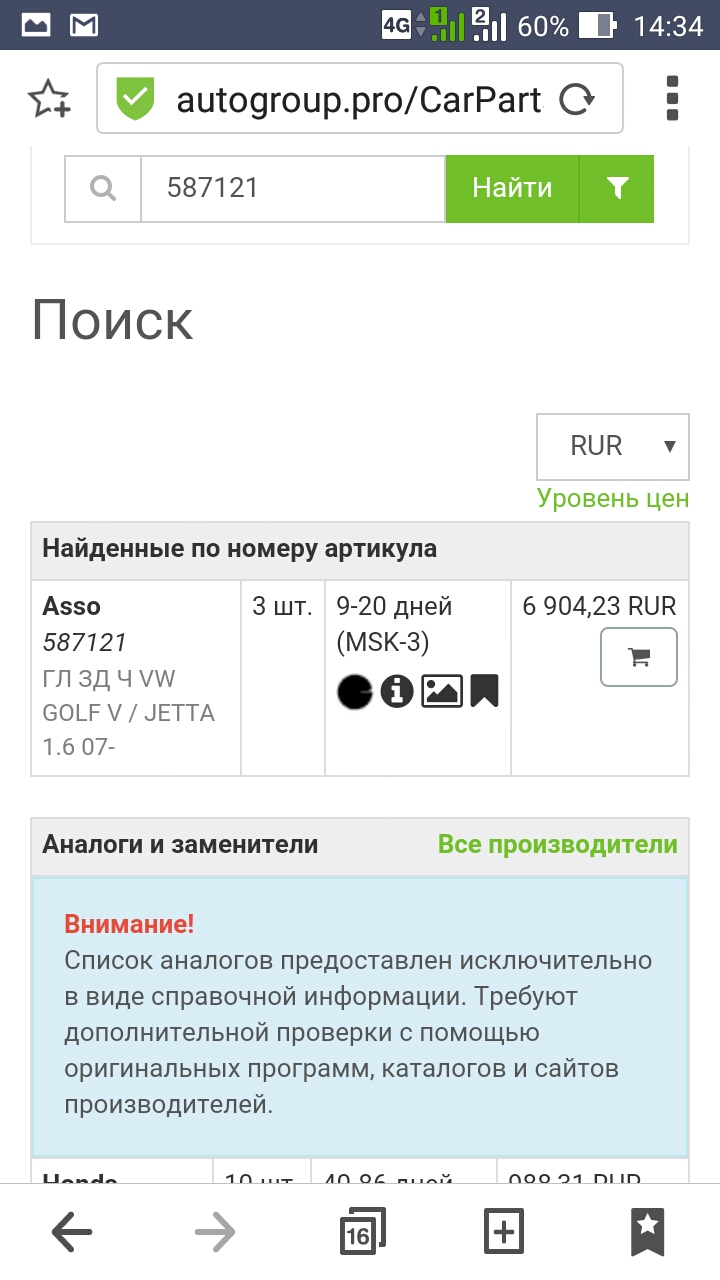
Task: Focus the article search field with 587121
Action: click(292, 188)
